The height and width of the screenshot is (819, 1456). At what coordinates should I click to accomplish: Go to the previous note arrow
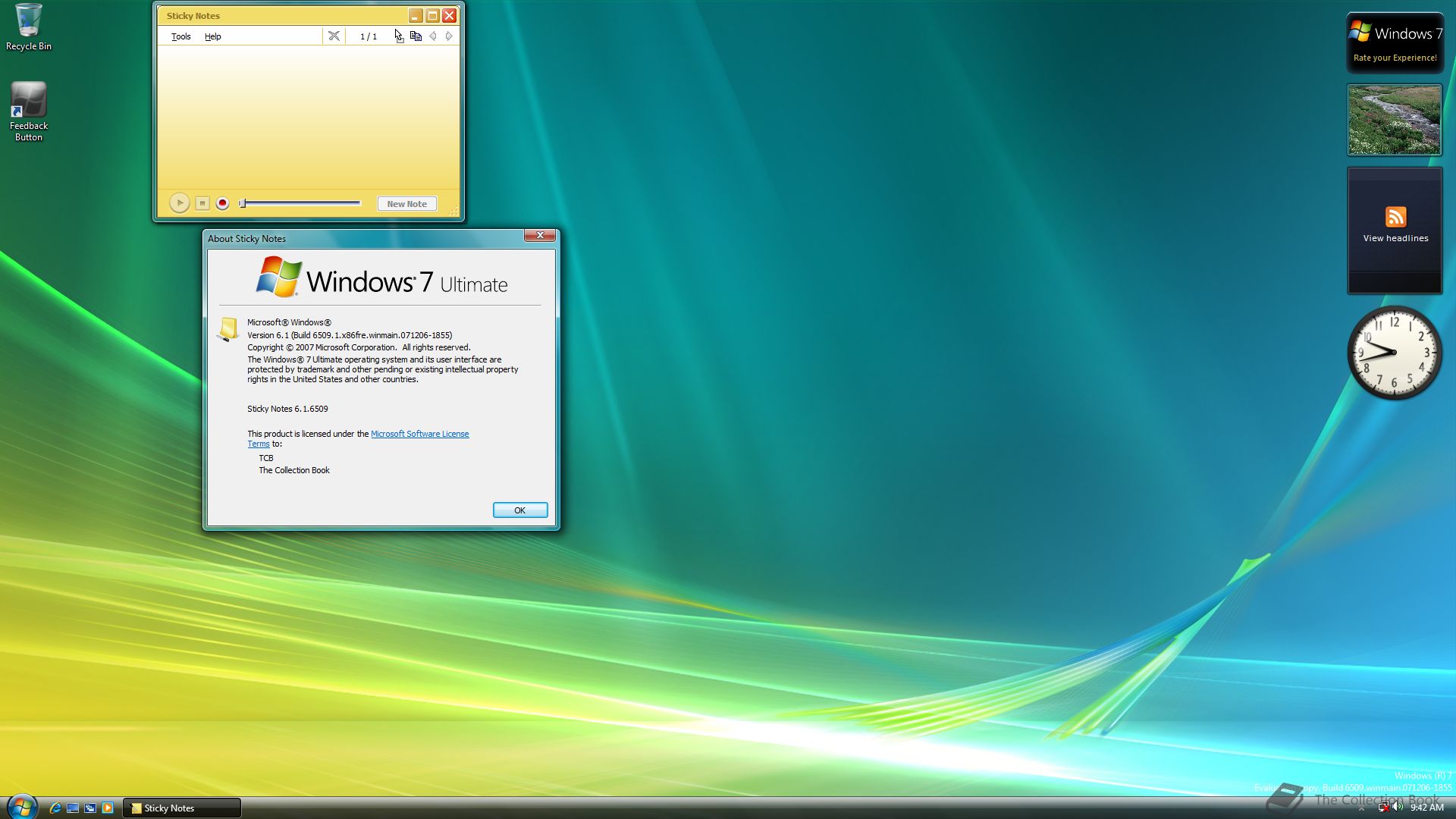pos(433,36)
